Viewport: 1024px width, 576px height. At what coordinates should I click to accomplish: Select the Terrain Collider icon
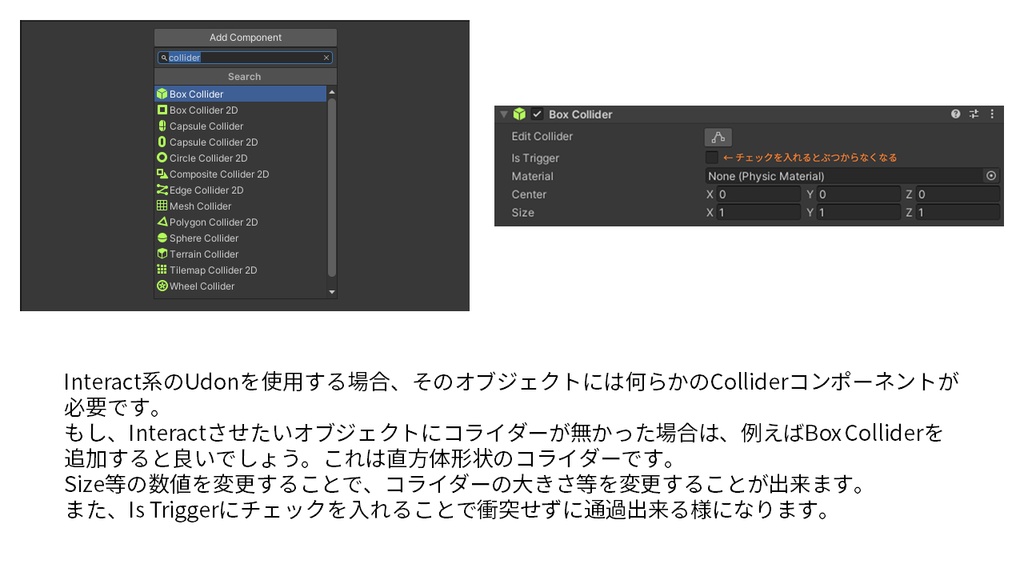click(x=163, y=254)
